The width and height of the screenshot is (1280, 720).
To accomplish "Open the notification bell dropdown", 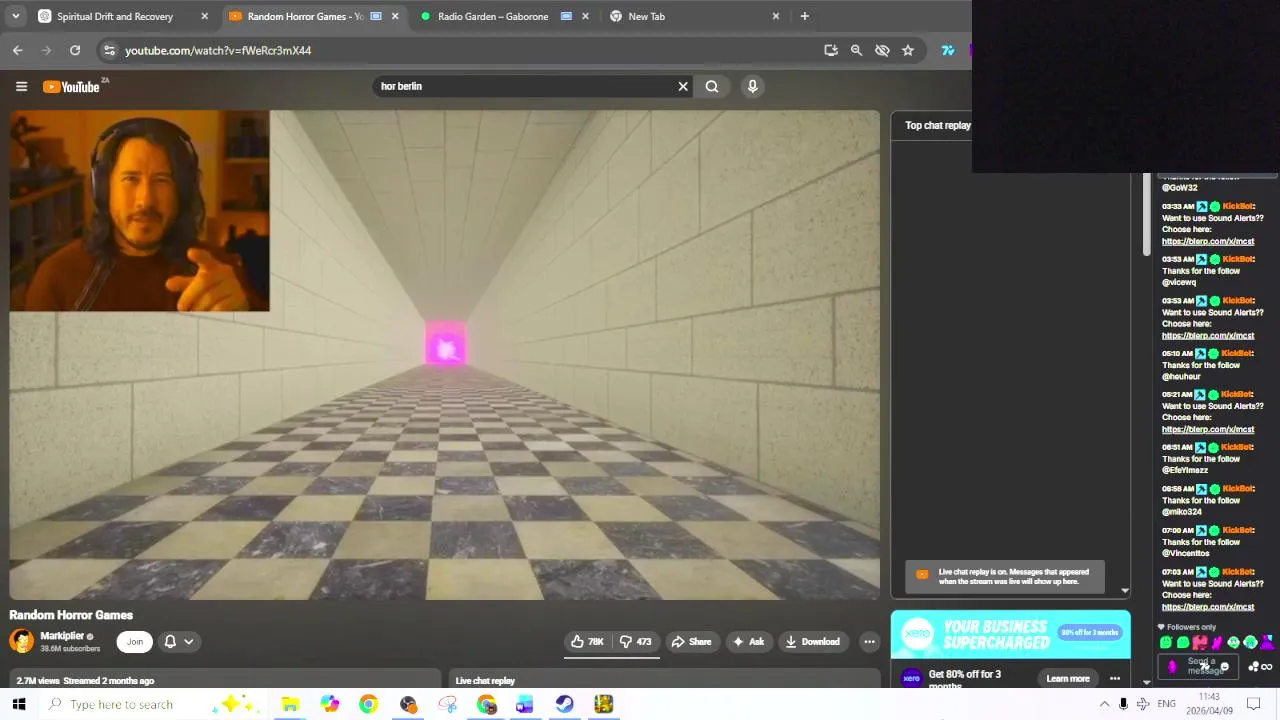I will tap(179, 642).
